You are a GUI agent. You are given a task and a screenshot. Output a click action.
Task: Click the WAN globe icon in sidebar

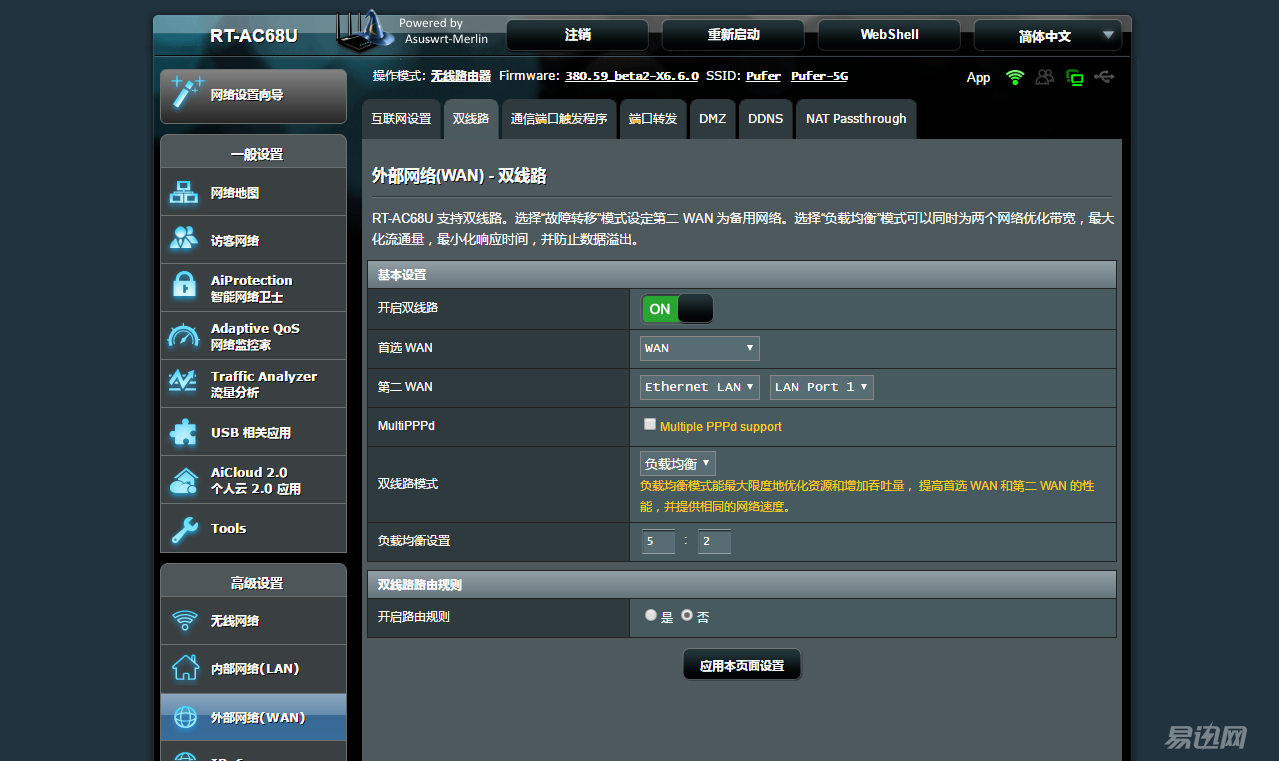pyautogui.click(x=185, y=717)
